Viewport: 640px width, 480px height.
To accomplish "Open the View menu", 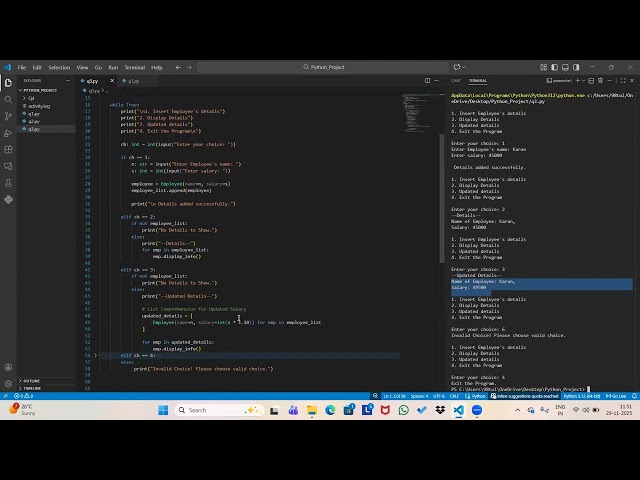I will [x=82, y=67].
